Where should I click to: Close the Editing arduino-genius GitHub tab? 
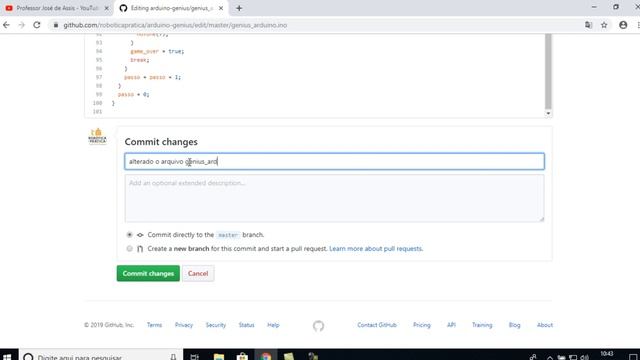pyautogui.click(x=221, y=8)
